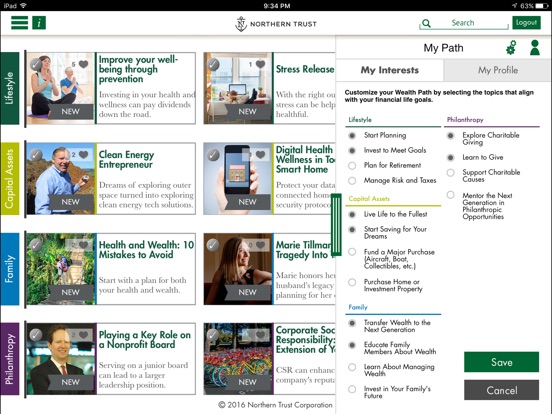Click the Cancel button
Viewport: 552px width, 414px height.
coord(501,390)
